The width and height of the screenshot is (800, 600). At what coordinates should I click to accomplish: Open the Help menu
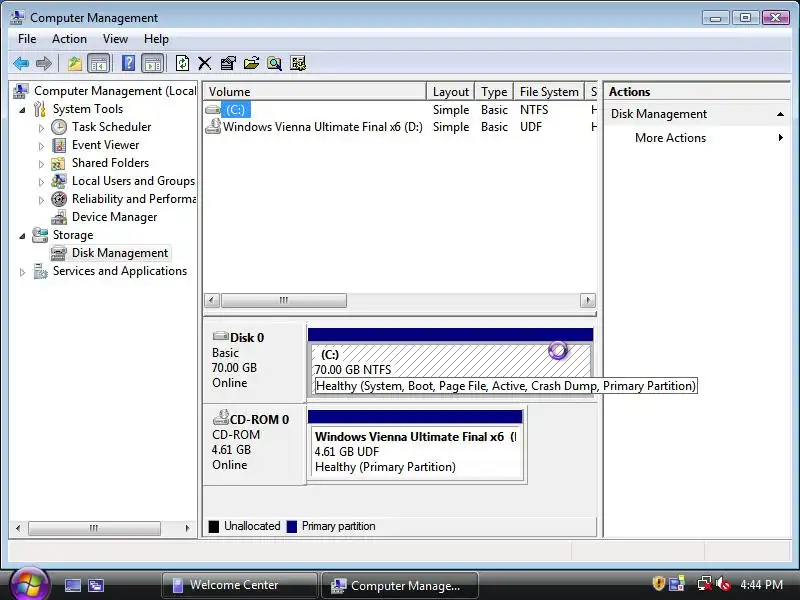coord(156,39)
